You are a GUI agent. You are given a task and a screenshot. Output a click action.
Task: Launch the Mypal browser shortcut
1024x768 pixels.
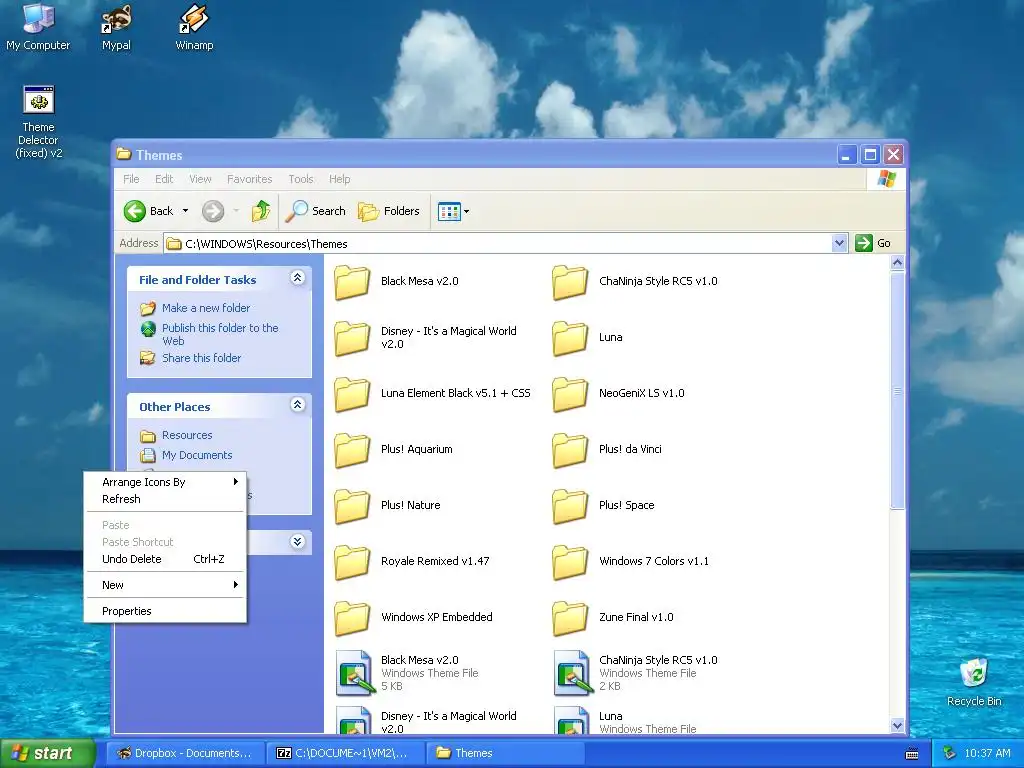click(x=116, y=26)
